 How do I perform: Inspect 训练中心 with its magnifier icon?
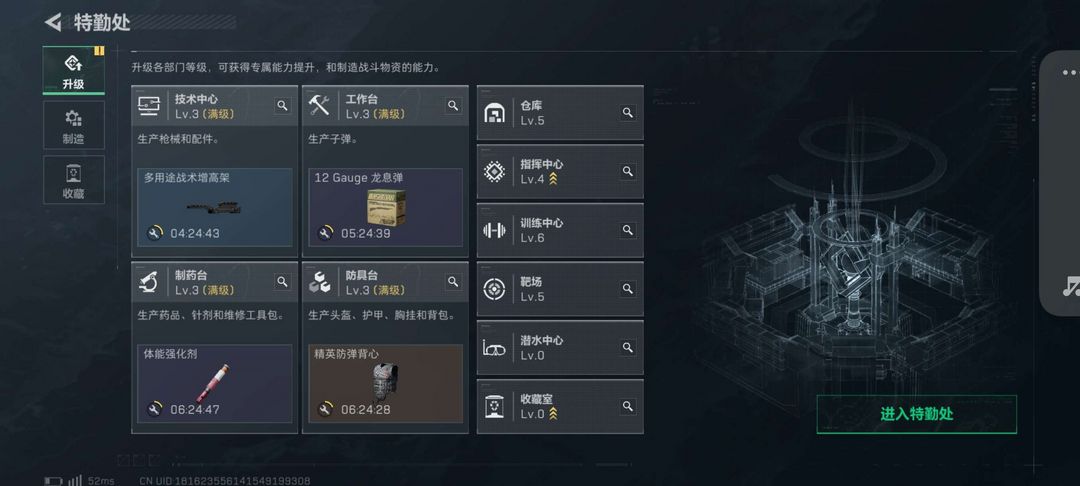(627, 230)
